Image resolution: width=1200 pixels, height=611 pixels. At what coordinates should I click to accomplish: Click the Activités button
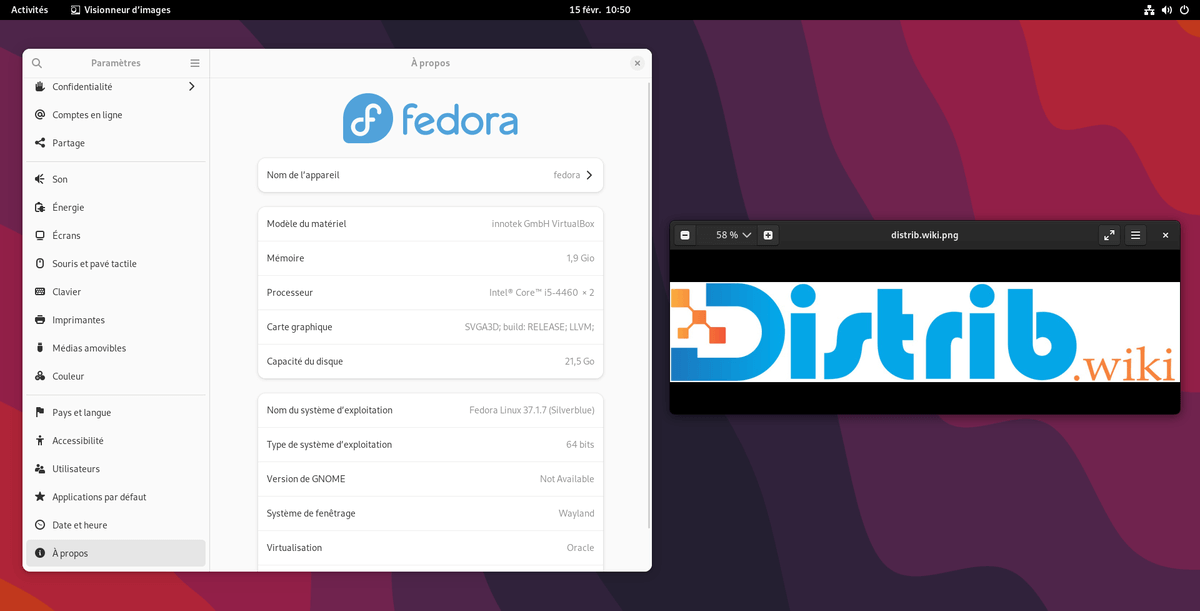29,10
